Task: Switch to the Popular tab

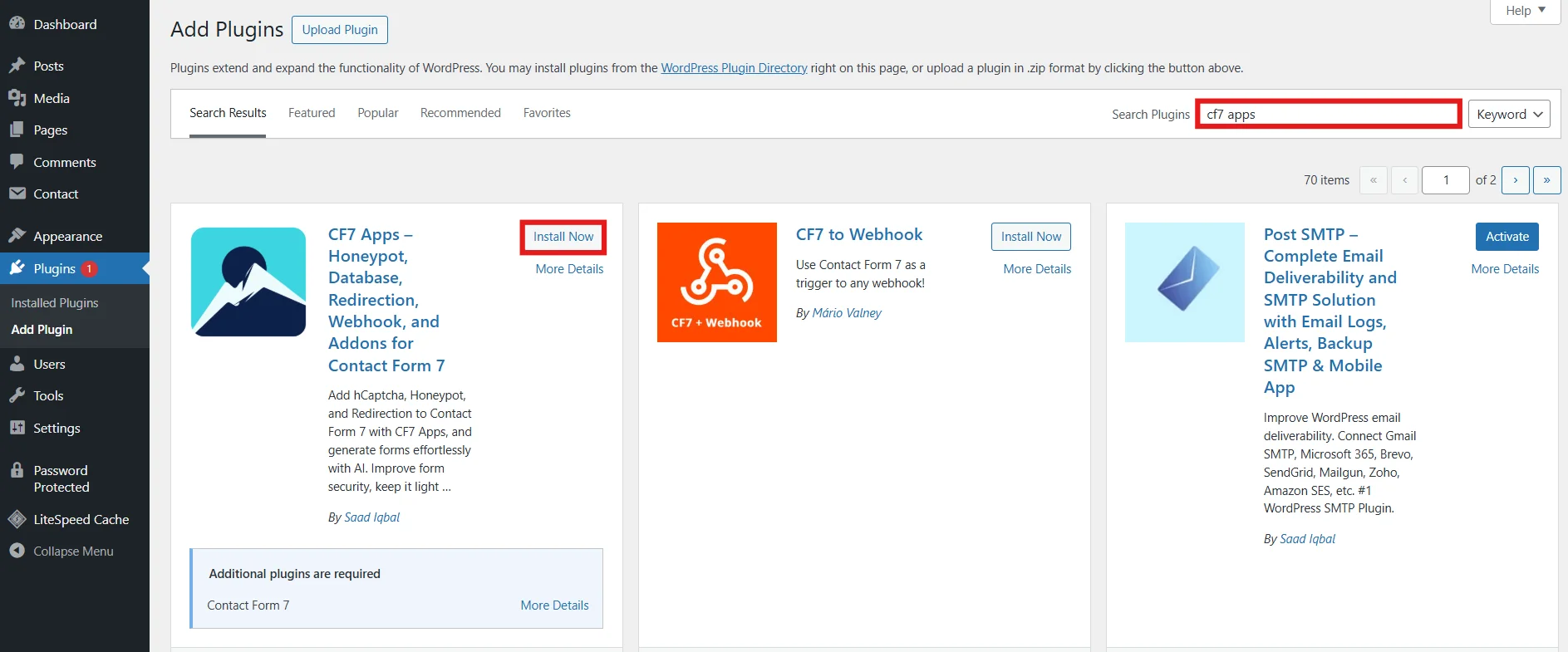Action: [x=378, y=113]
